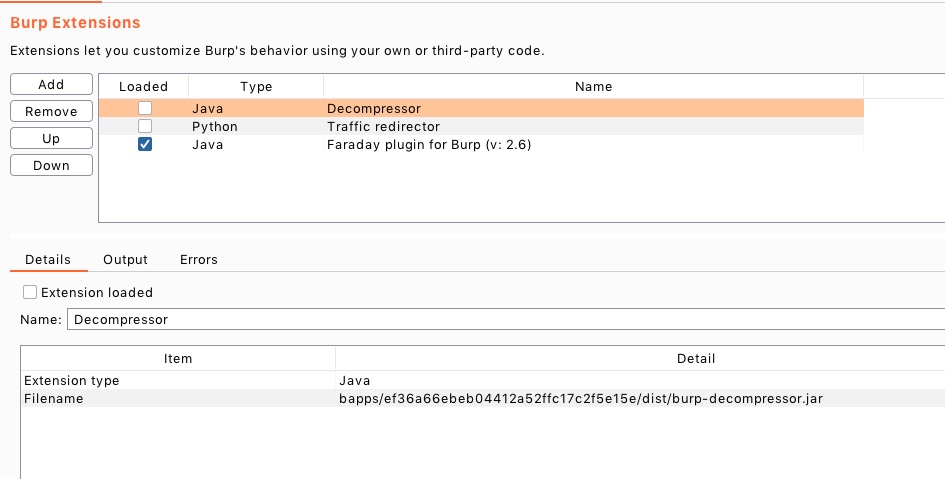
Task: Select the Details tab
Action: [x=48, y=260]
